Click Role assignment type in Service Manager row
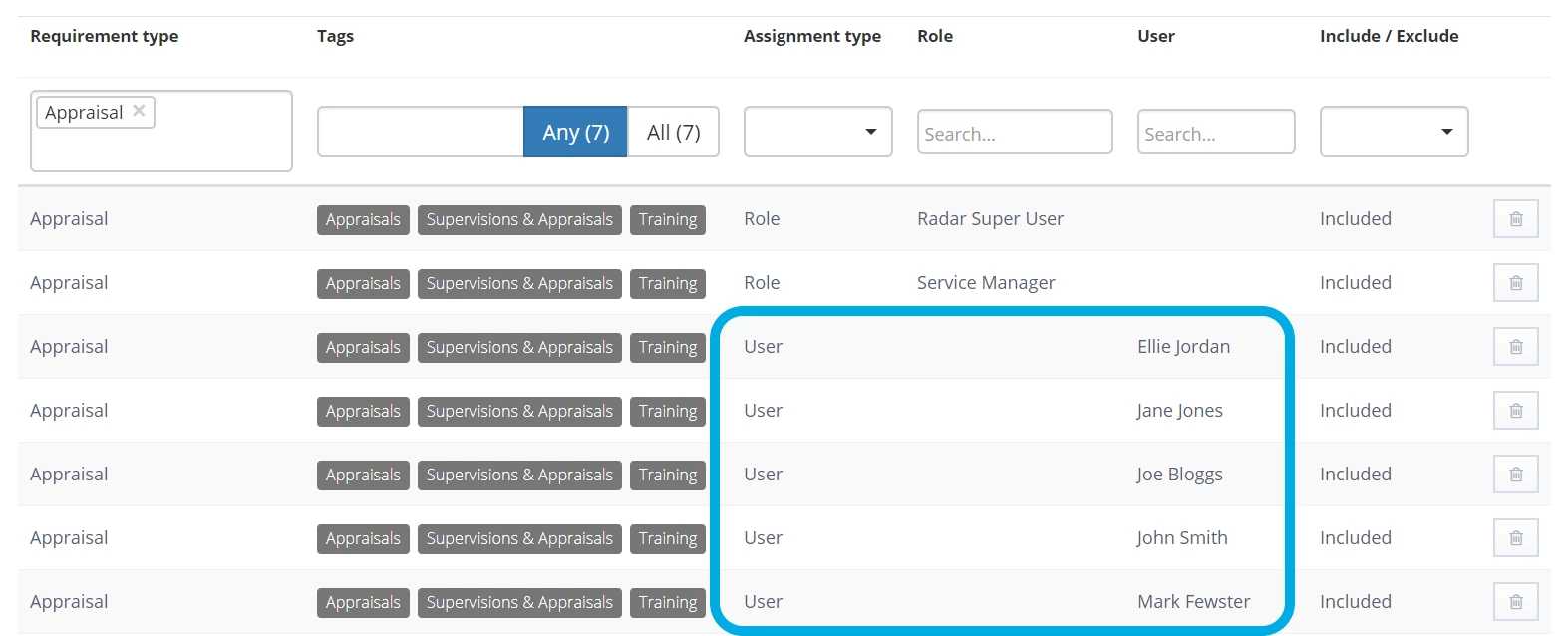Viewport: 1568px width, 636px height. (x=762, y=283)
